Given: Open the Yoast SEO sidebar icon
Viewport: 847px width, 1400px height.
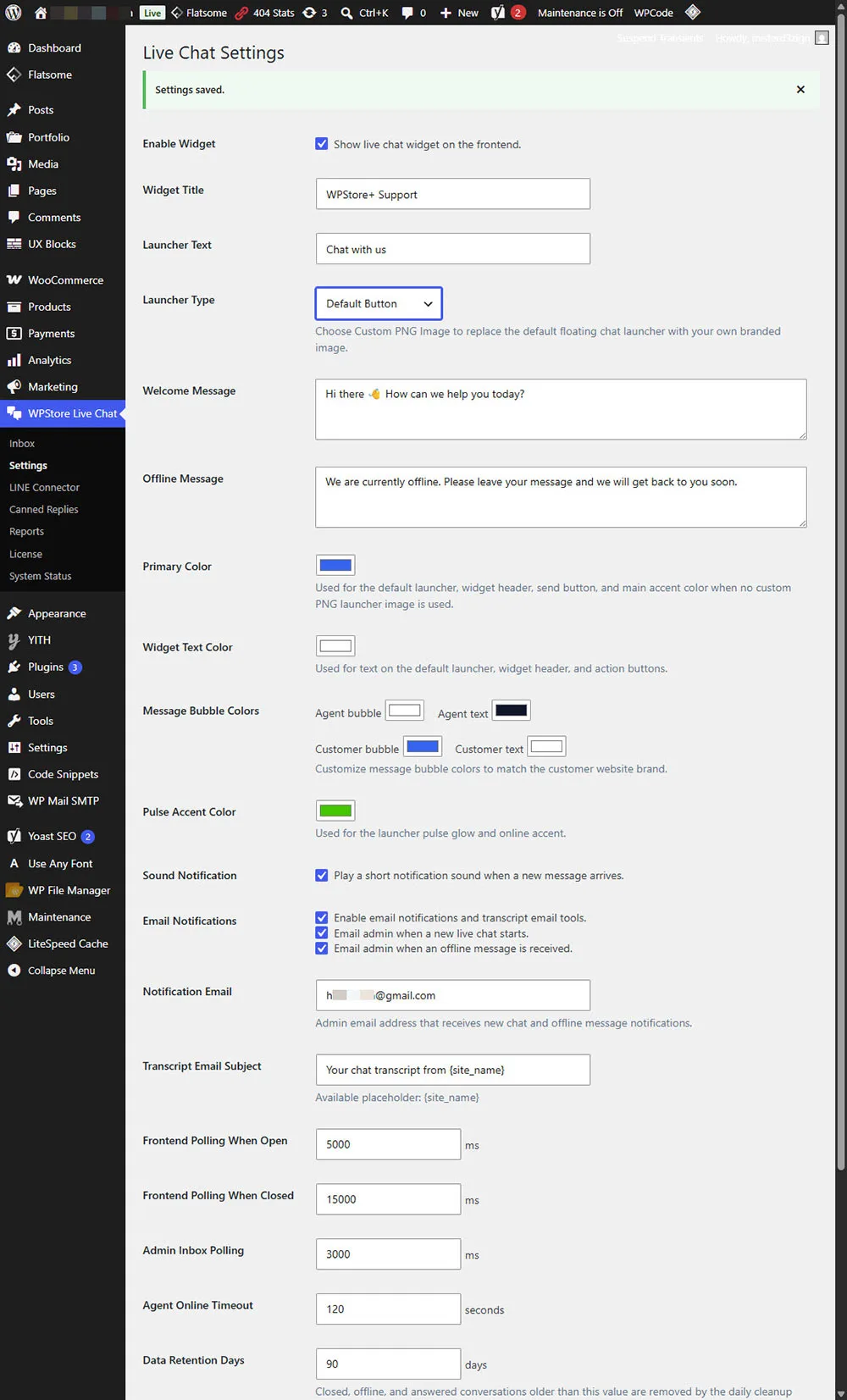Looking at the screenshot, I should click(14, 837).
